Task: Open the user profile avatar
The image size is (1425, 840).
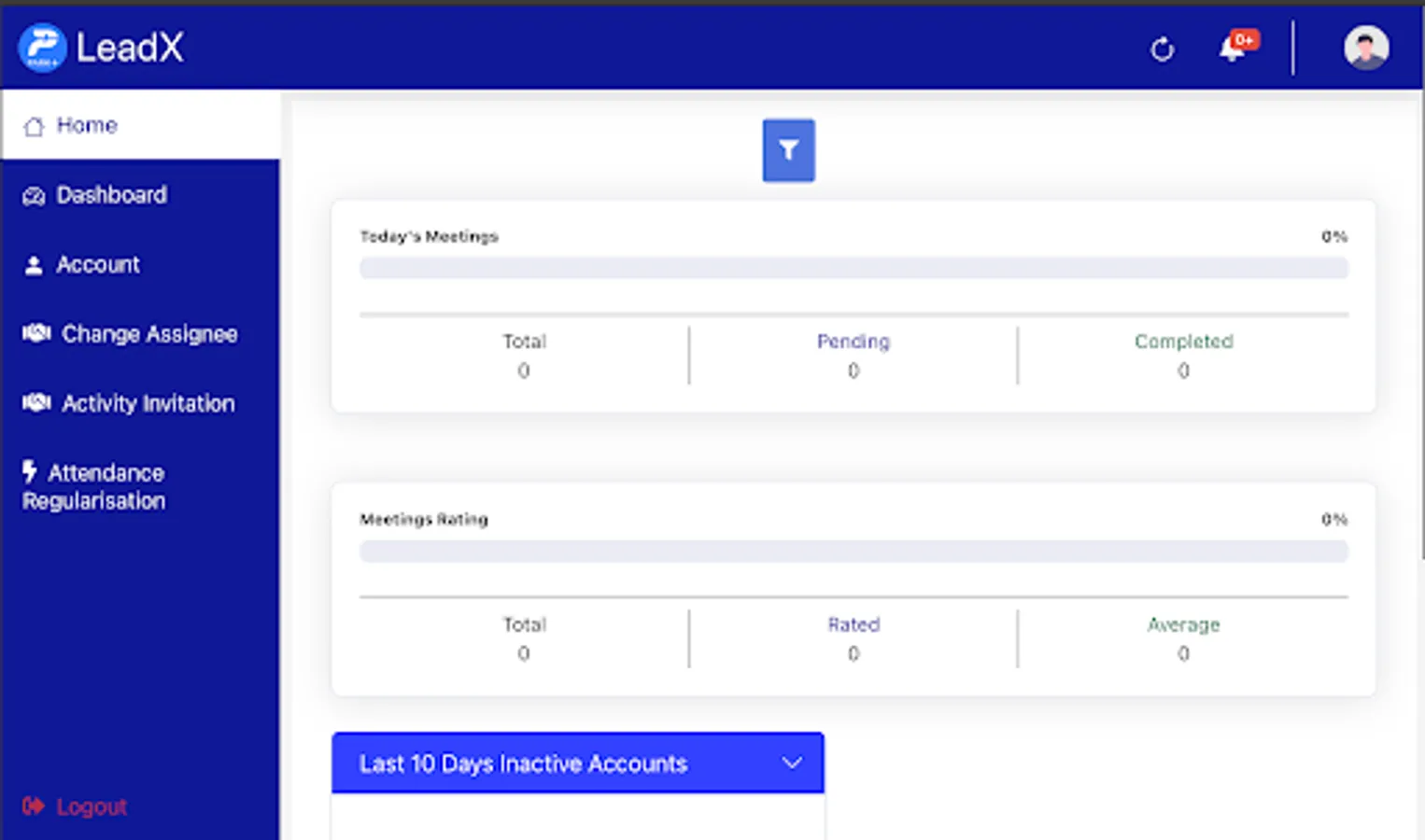Action: tap(1365, 47)
